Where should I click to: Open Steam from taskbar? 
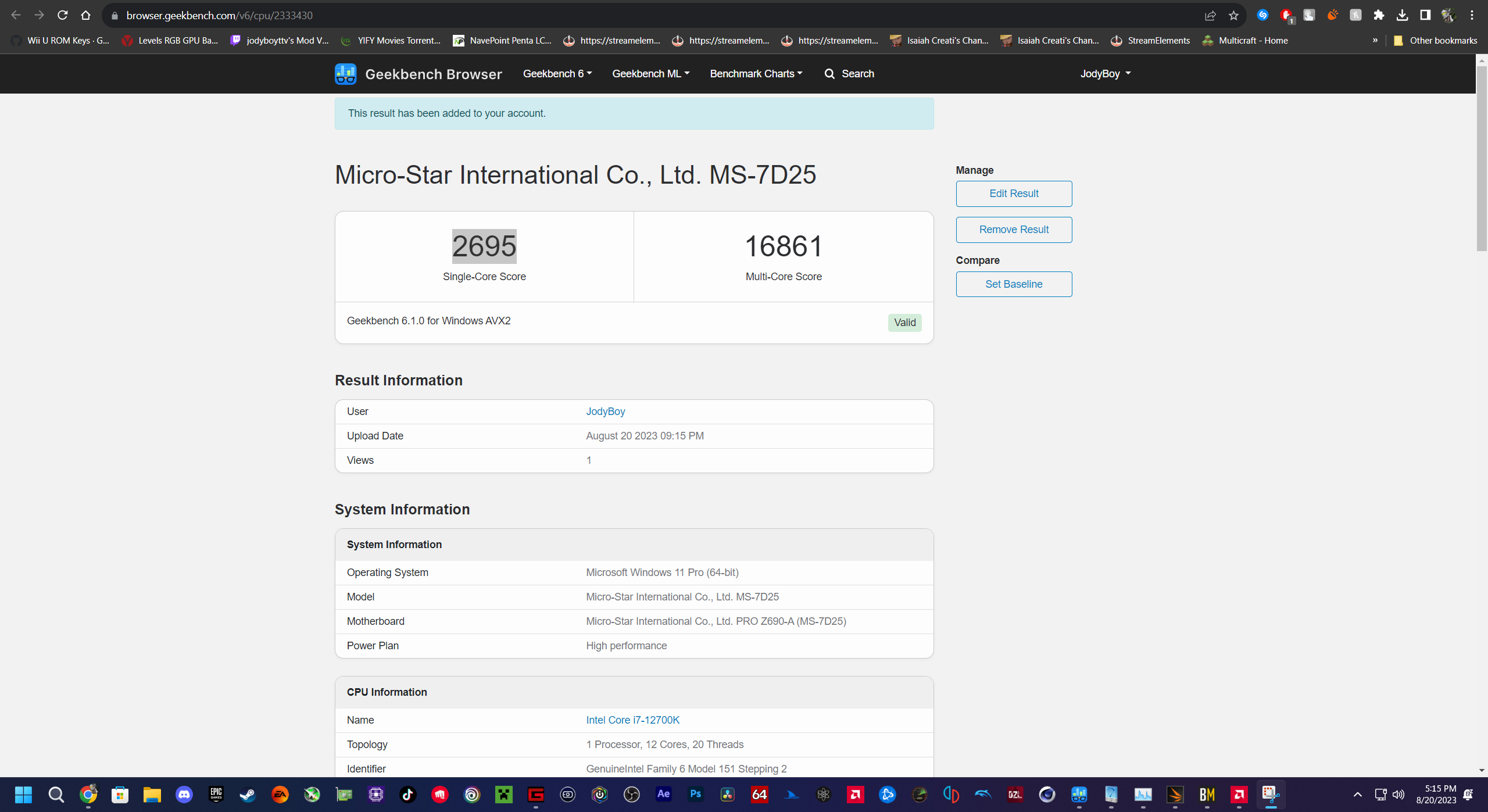point(248,794)
